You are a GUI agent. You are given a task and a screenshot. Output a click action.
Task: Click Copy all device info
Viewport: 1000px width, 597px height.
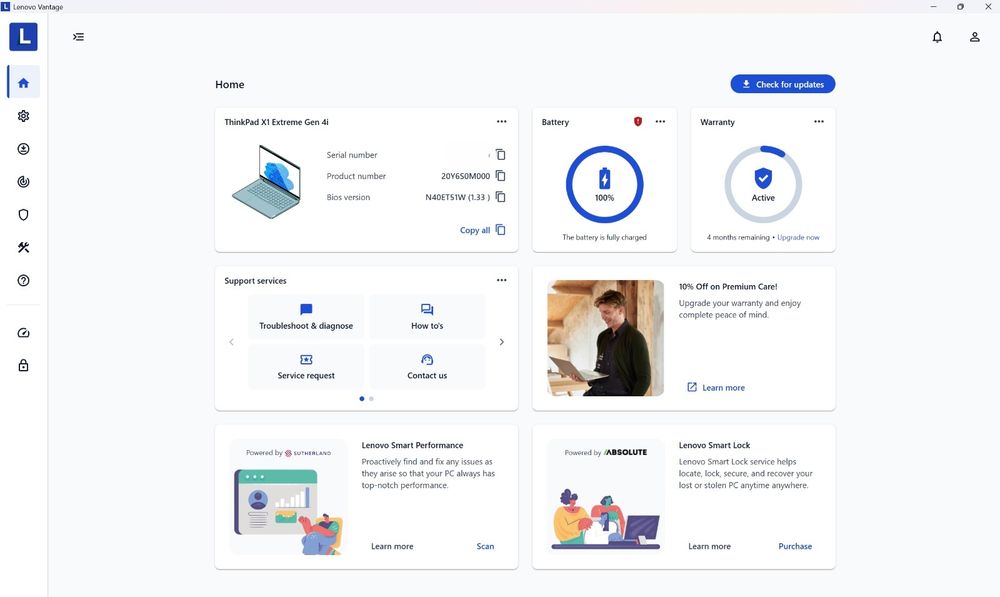coord(483,230)
